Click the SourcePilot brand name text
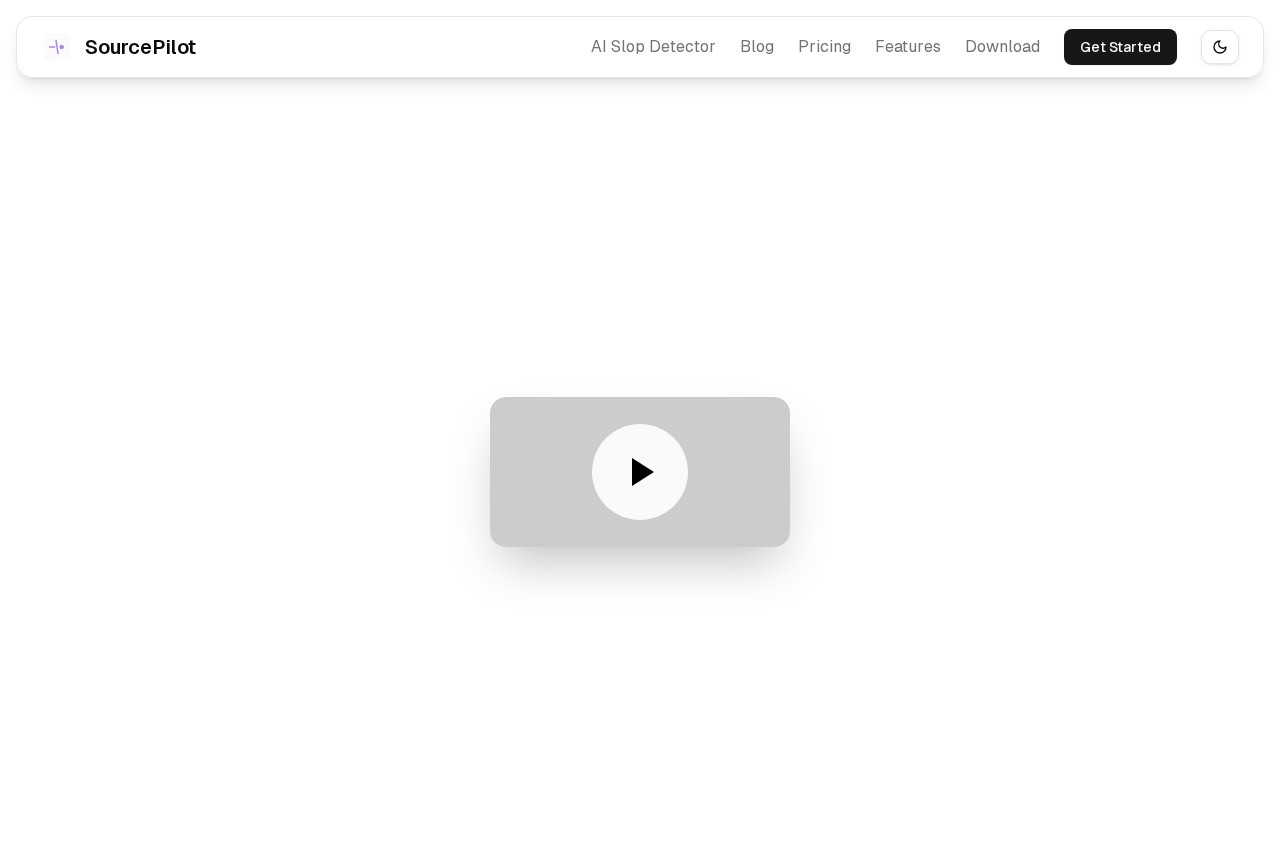The width and height of the screenshot is (1280, 853). tap(140, 47)
